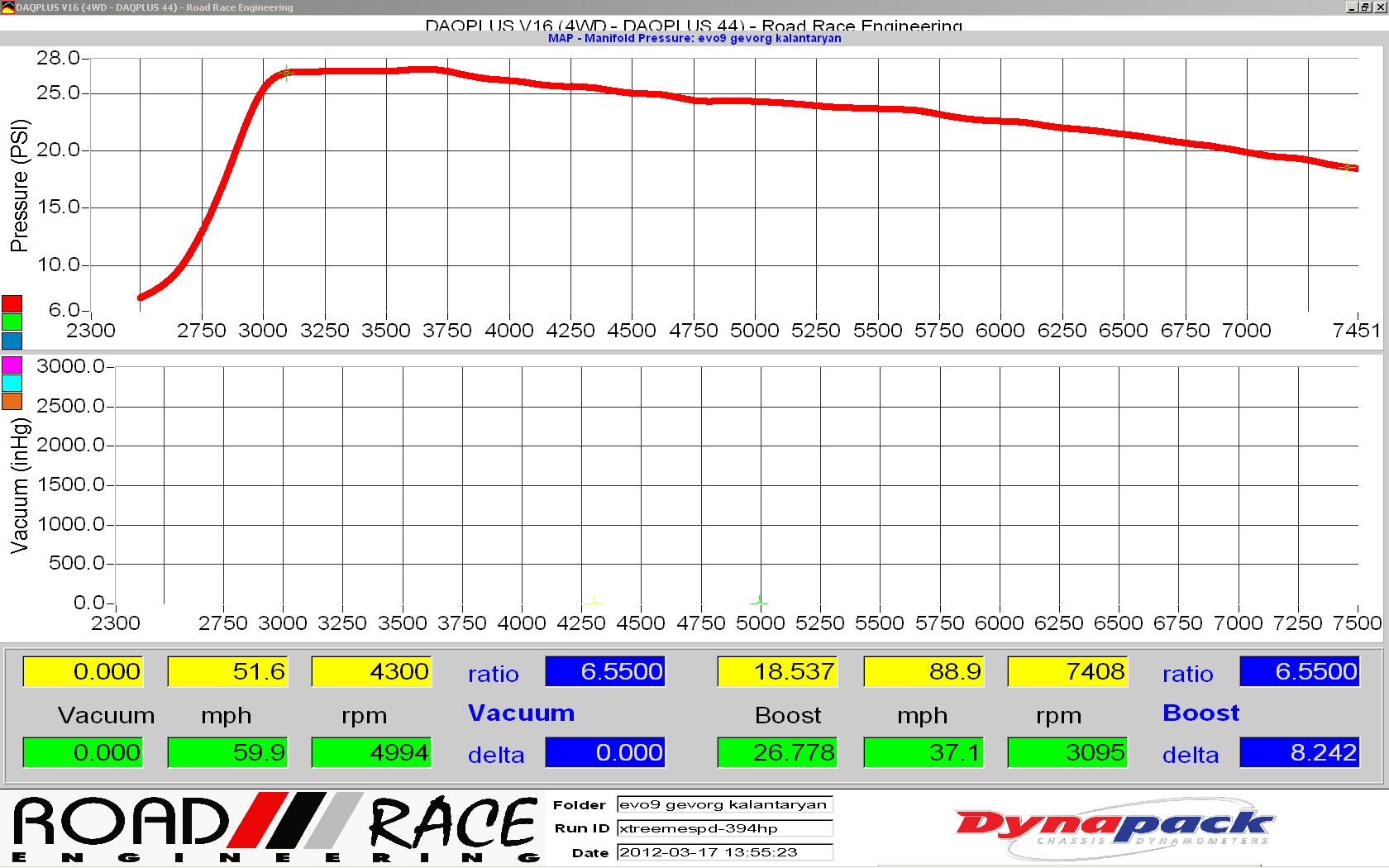Click the yellow marker on vacuum chart axis

(594, 601)
